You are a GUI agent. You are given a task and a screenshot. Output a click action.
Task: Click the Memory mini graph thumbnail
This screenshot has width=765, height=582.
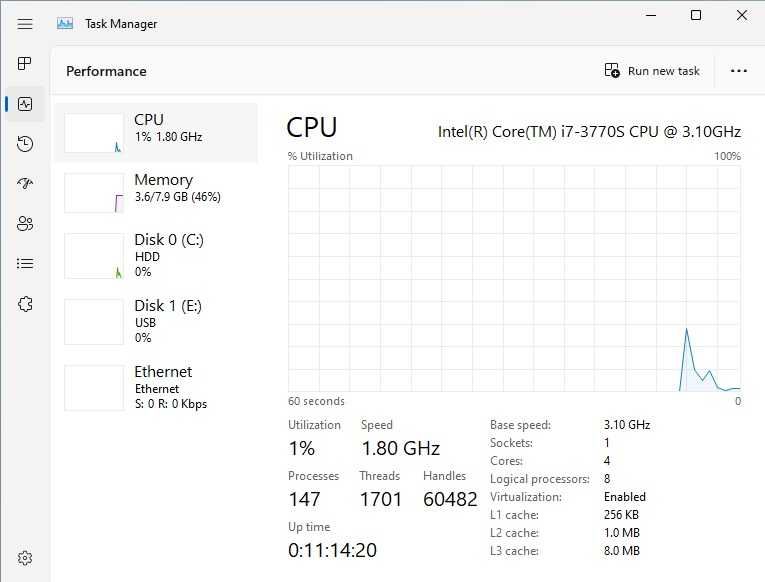coord(94,193)
